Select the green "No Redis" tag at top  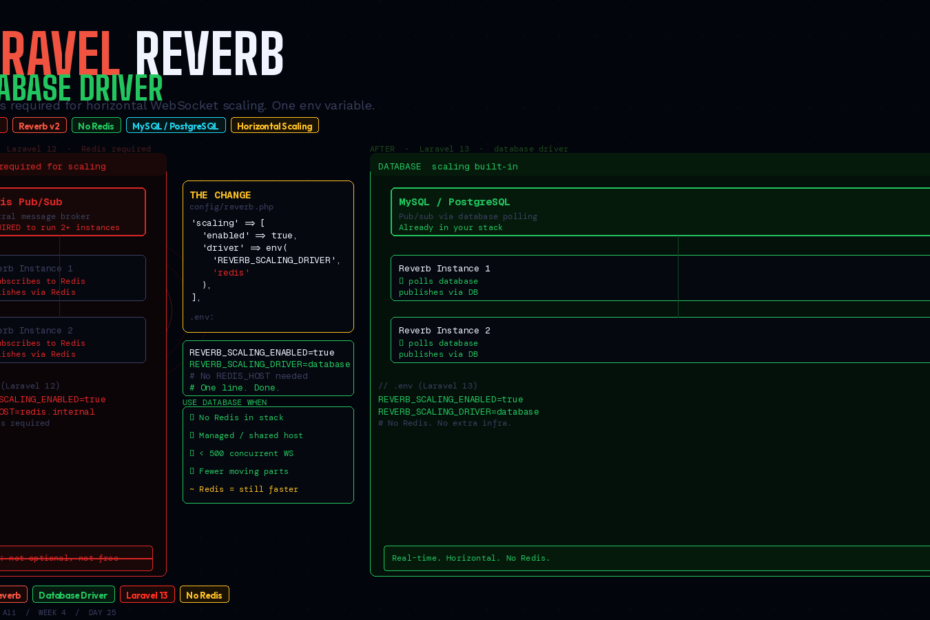pyautogui.click(x=96, y=126)
